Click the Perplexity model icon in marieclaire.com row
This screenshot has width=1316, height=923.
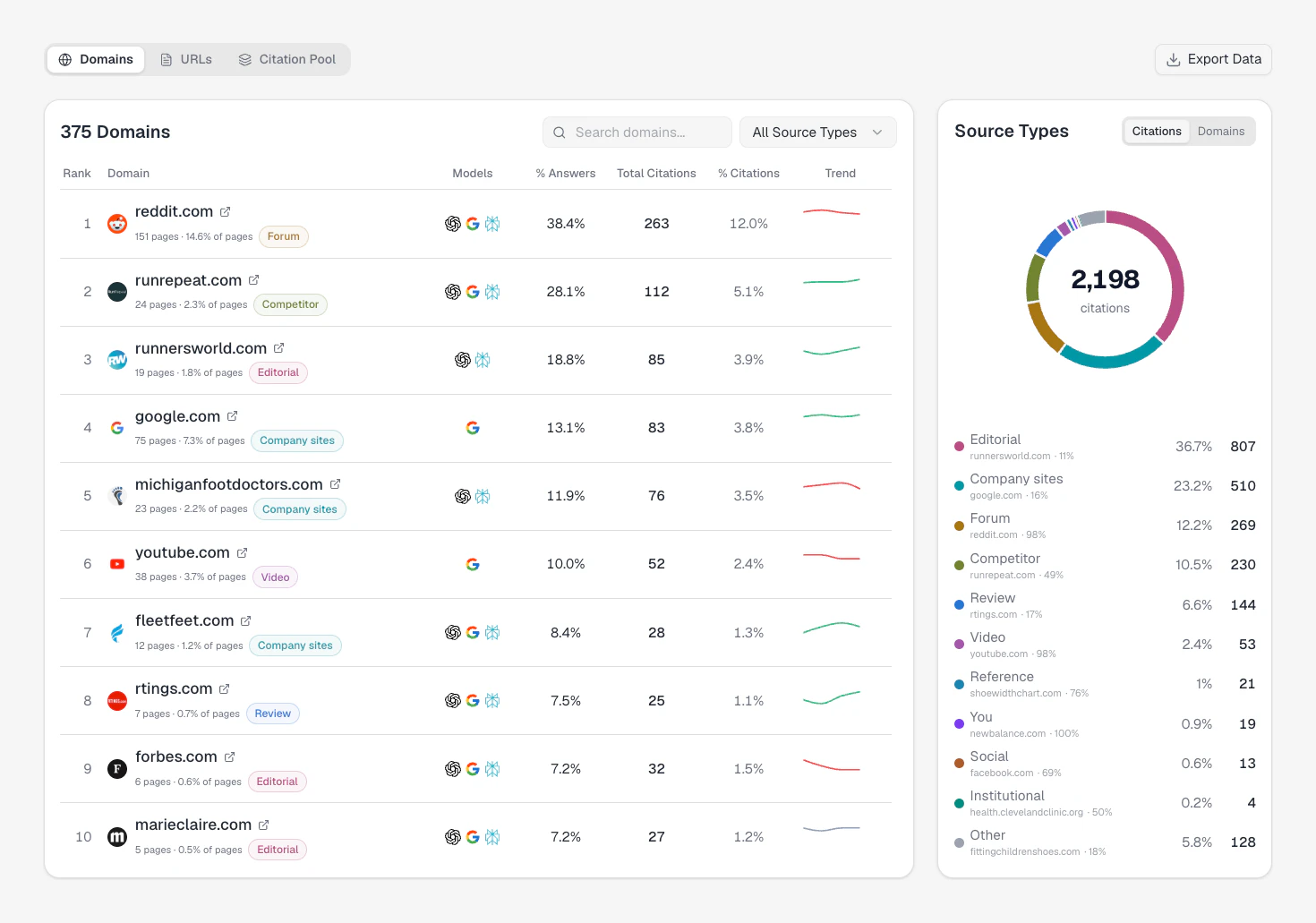click(x=492, y=837)
